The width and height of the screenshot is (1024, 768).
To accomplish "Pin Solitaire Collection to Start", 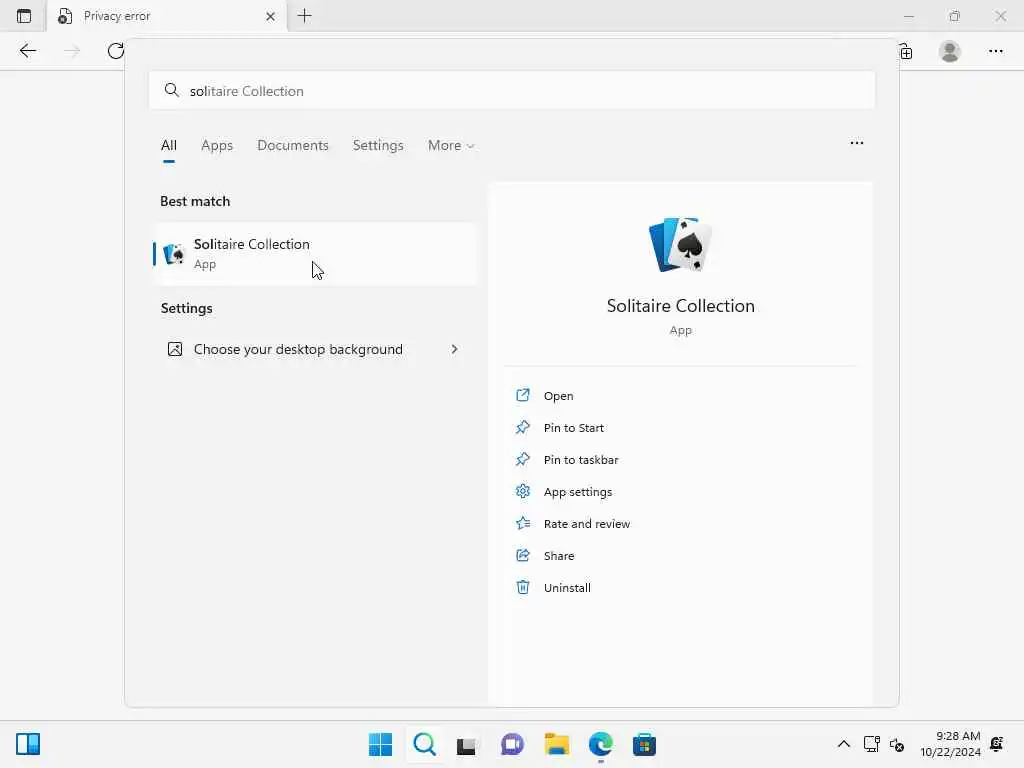I will 573,428.
